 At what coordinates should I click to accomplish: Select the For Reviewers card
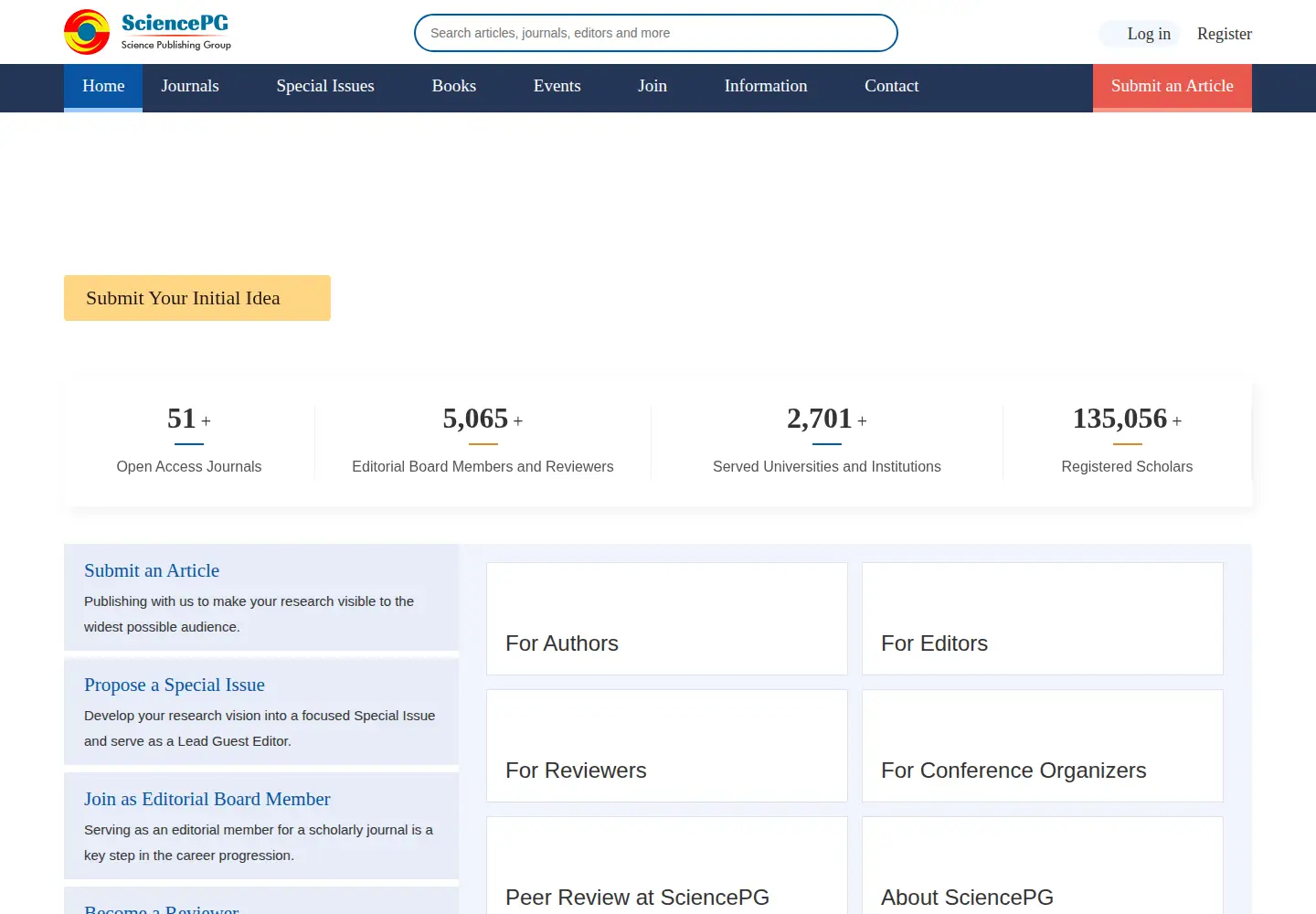(667, 746)
